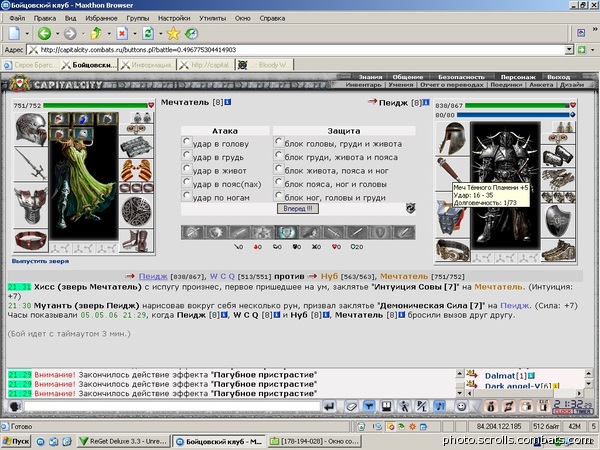Click Пейдж's shield equipment slot
This screenshot has width=600, height=450.
pyautogui.click(x=558, y=221)
